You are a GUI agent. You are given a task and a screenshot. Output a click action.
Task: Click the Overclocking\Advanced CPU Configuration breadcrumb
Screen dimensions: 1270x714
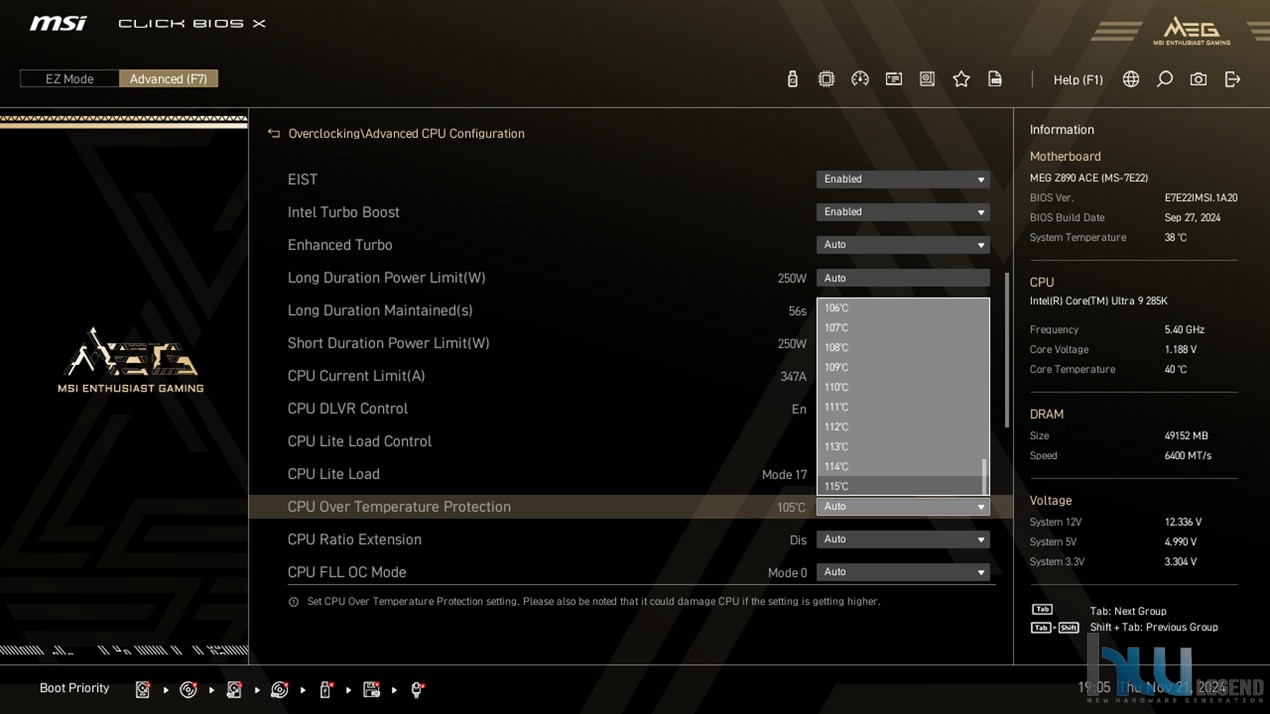pyautogui.click(x=406, y=133)
